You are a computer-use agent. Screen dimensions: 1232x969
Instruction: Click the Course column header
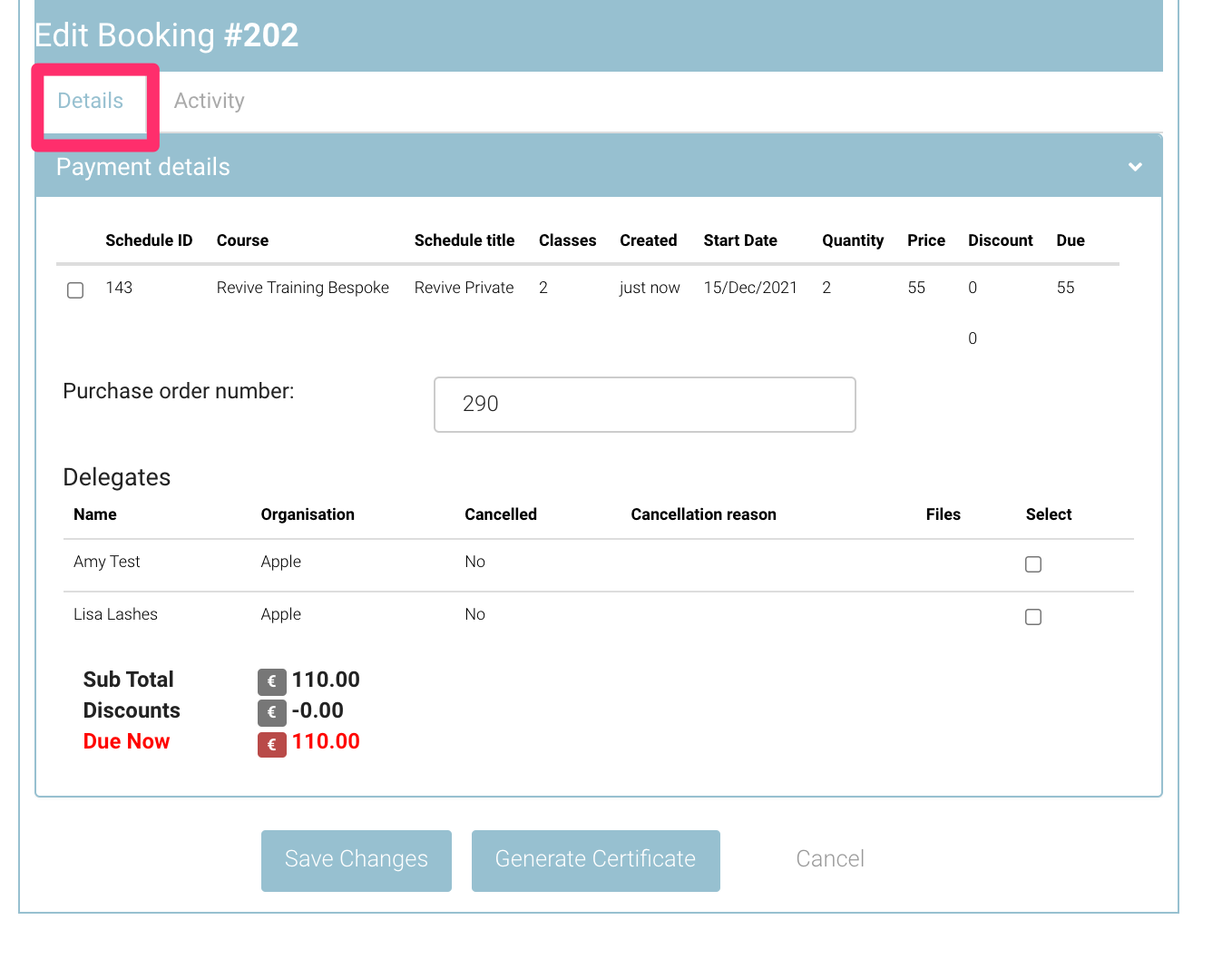(242, 240)
